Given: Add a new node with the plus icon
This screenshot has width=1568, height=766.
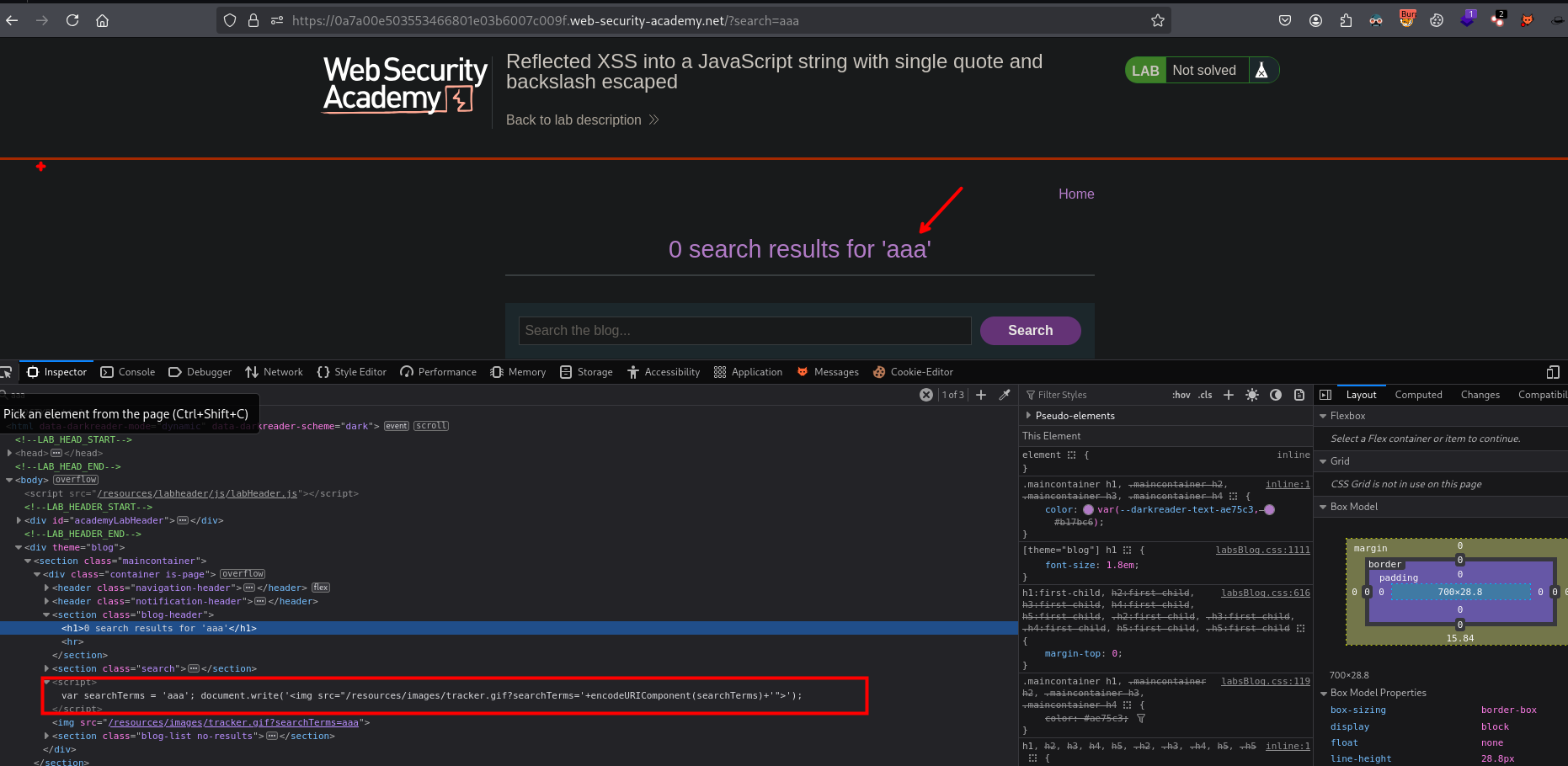Looking at the screenshot, I should (981, 395).
